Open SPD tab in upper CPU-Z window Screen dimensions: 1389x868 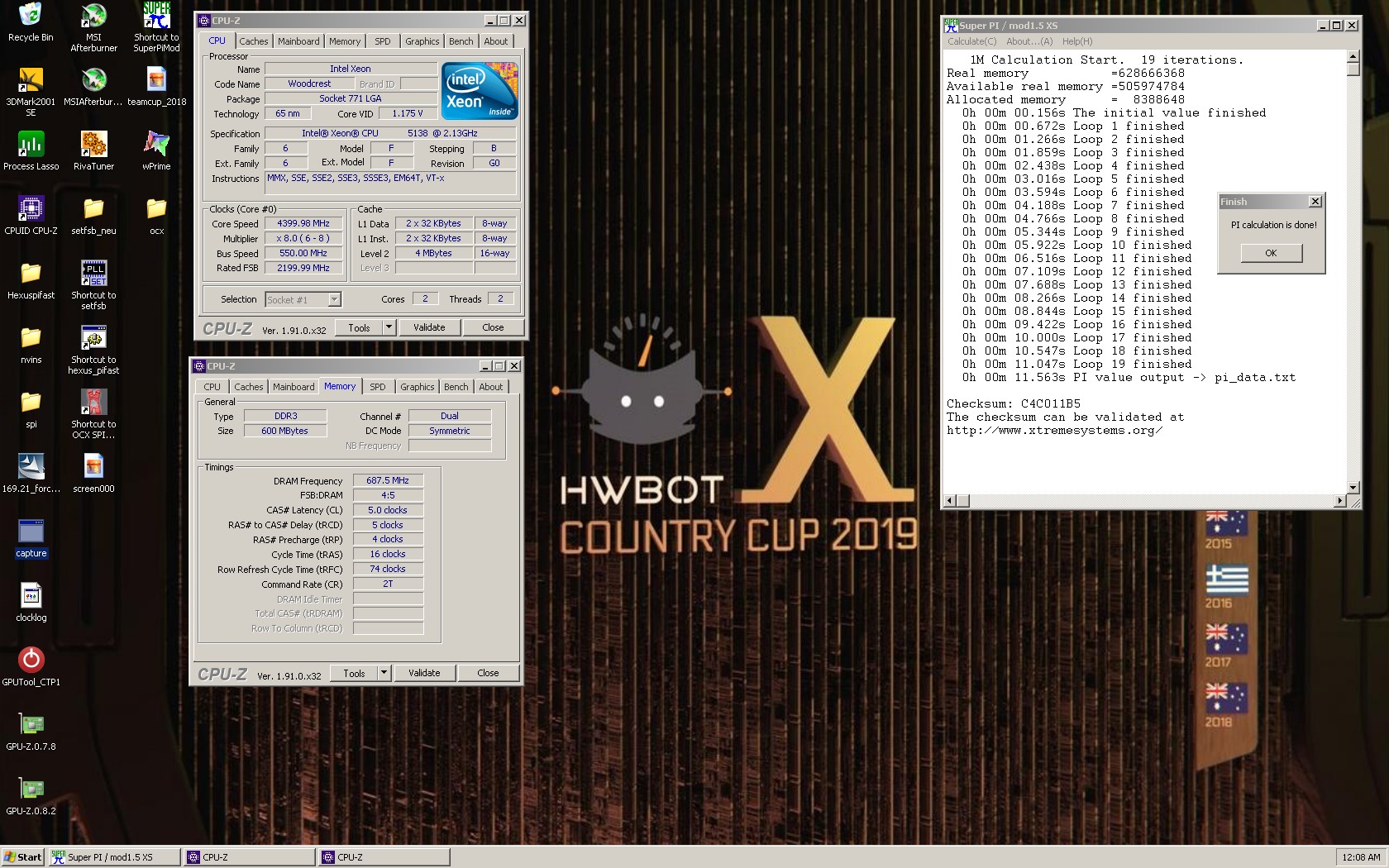coord(382,41)
